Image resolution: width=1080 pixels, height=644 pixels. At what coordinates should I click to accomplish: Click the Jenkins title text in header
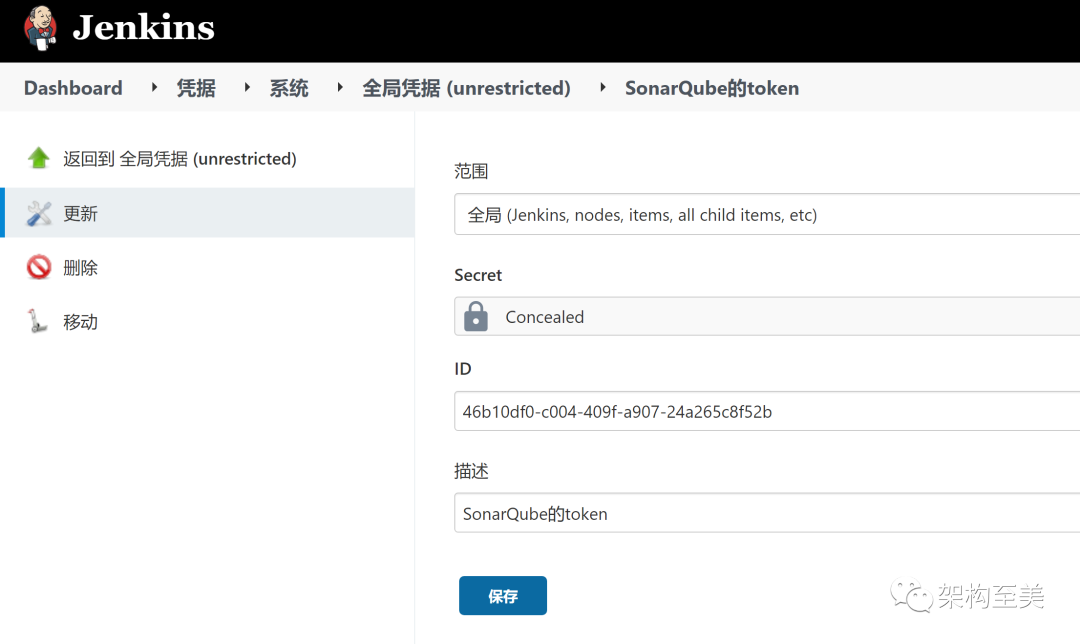pyautogui.click(x=143, y=28)
